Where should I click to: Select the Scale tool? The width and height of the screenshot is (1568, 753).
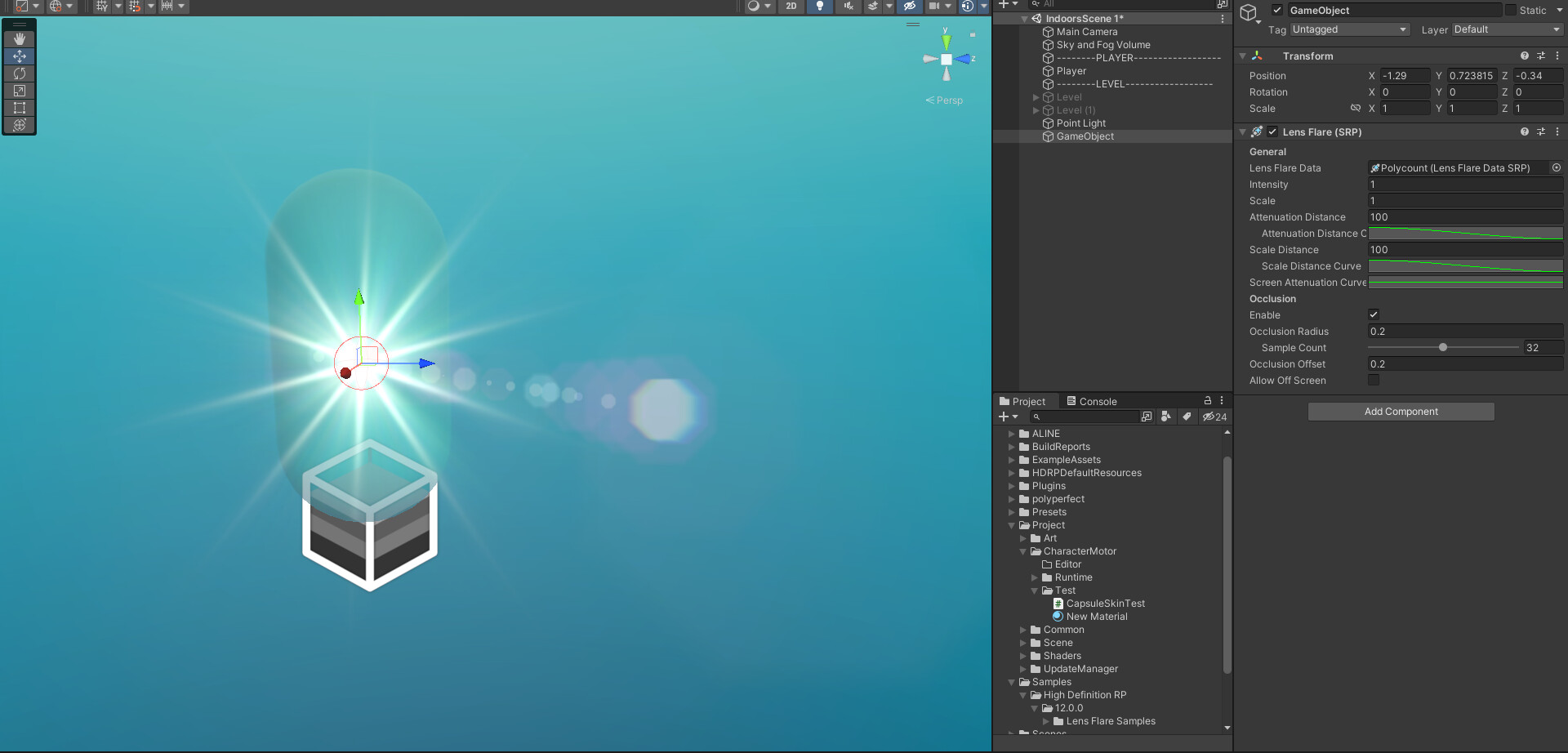pos(19,91)
